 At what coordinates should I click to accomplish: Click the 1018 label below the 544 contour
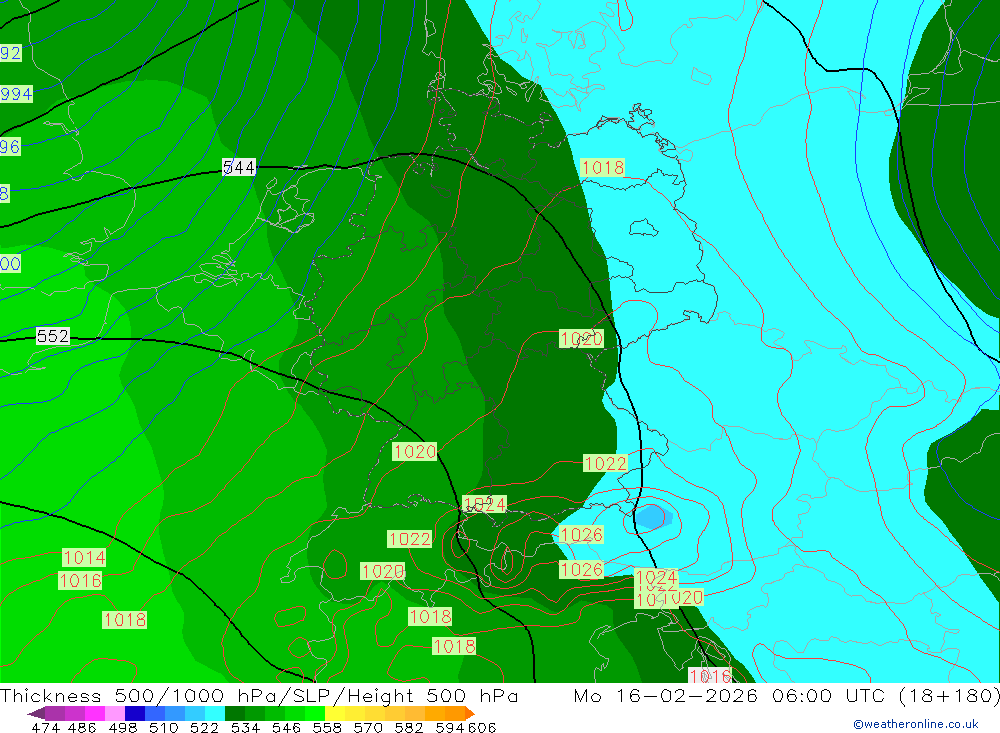pyautogui.click(x=603, y=168)
